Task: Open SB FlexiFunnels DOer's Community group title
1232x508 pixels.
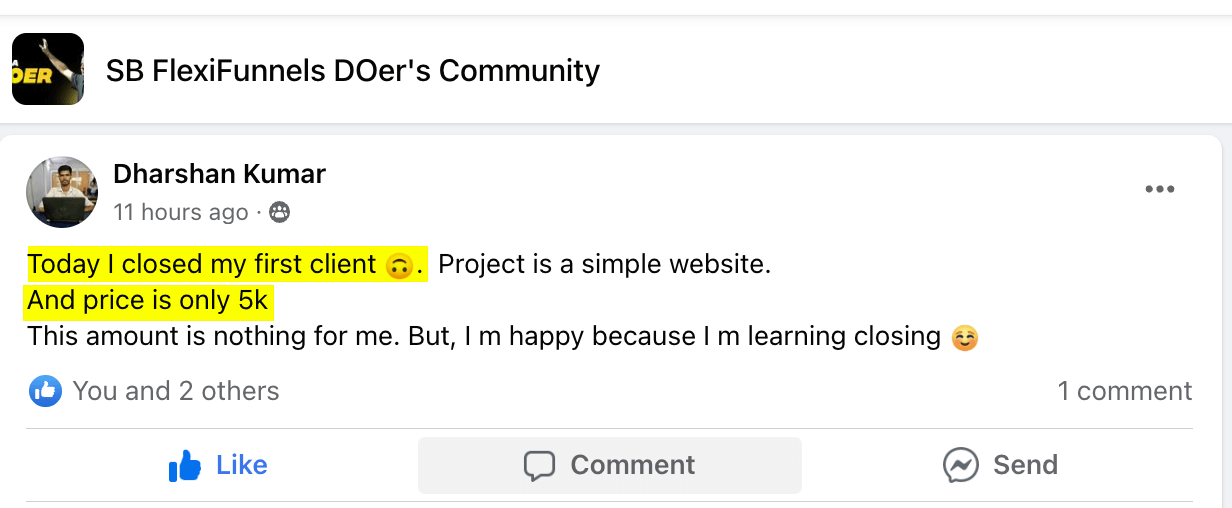Action: coord(353,71)
